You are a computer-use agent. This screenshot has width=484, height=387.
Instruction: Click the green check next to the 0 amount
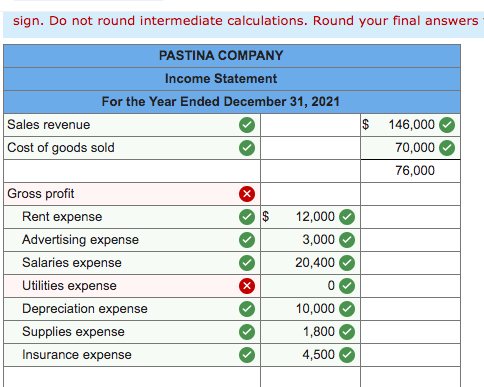coord(347,286)
